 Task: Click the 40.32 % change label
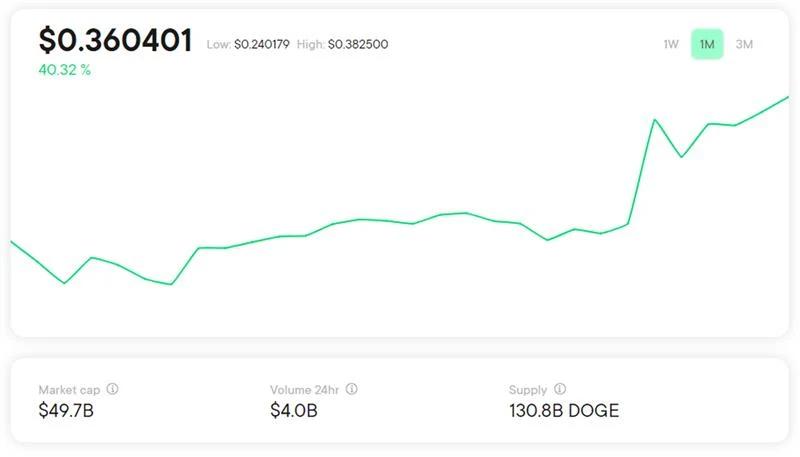click(x=65, y=70)
